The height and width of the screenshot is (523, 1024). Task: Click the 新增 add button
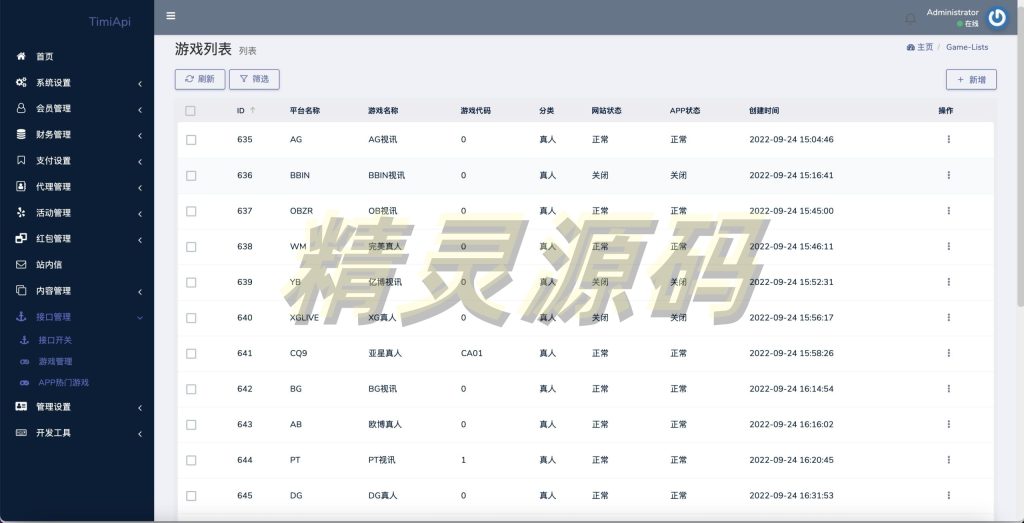(x=971, y=80)
